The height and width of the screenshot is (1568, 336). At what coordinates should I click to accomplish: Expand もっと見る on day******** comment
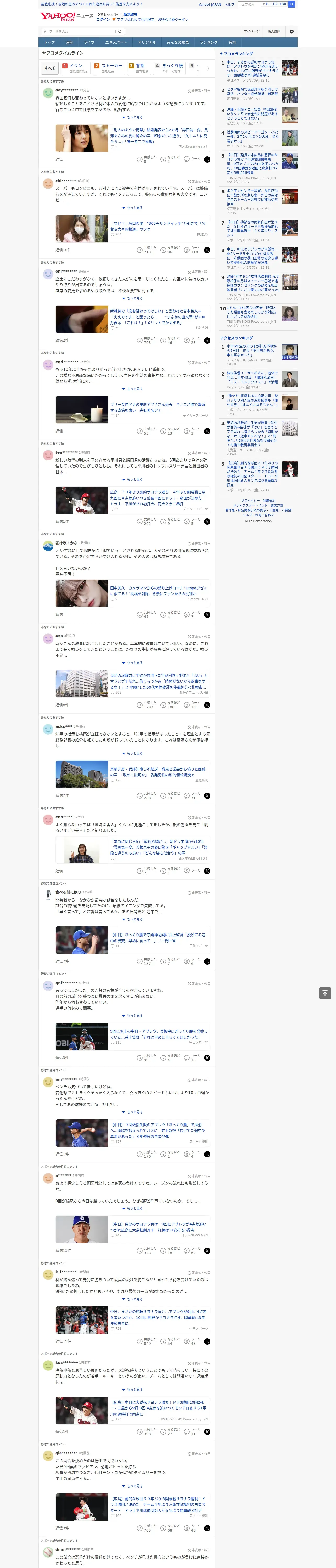tap(132, 118)
